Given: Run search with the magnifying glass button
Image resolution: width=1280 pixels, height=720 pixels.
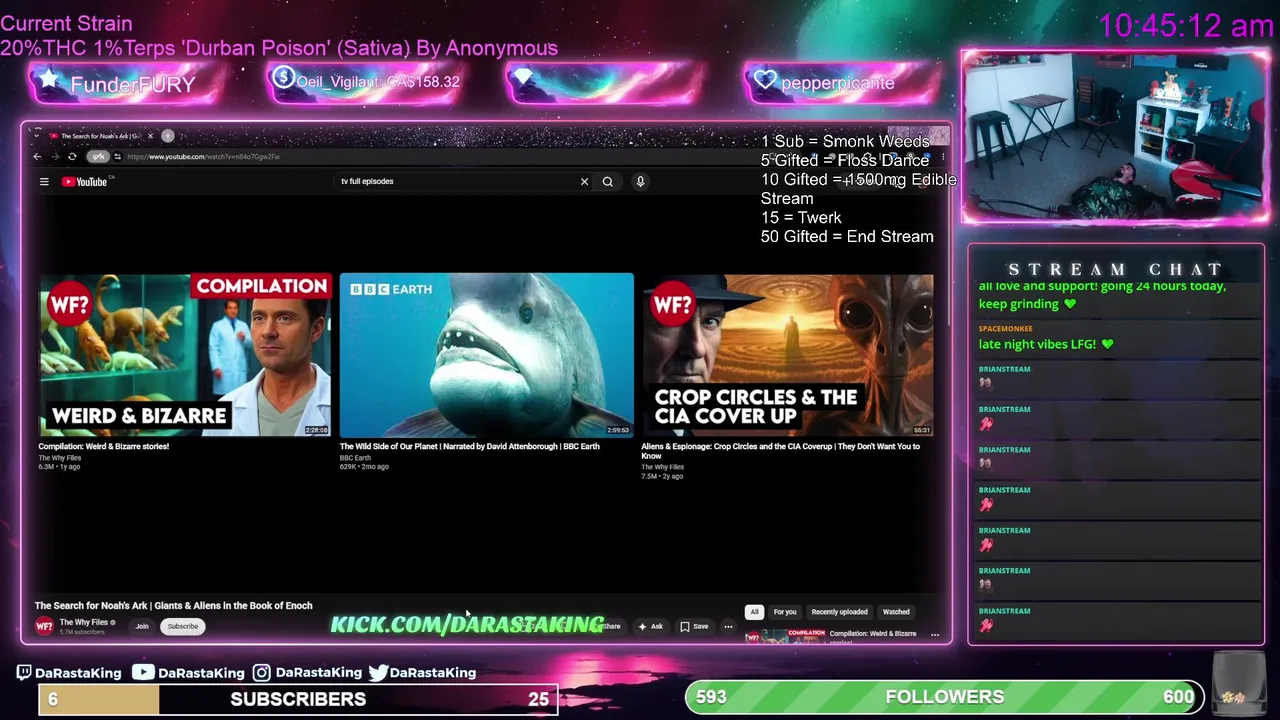Looking at the screenshot, I should 607,182.
